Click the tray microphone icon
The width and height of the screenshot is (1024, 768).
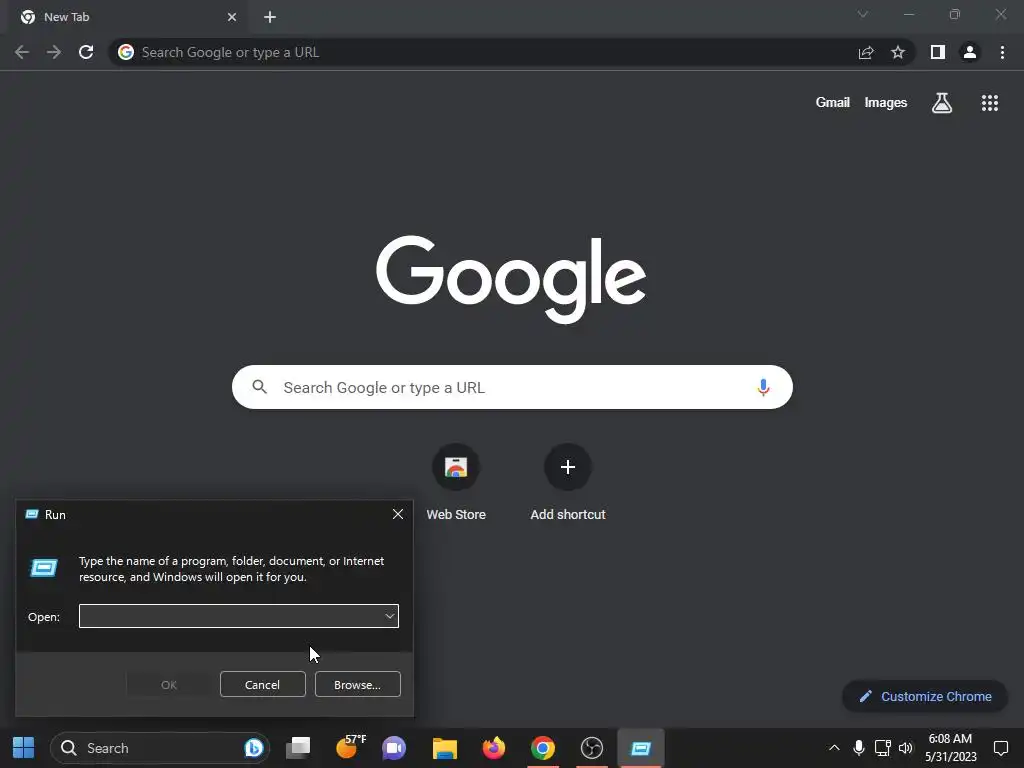tap(859, 748)
